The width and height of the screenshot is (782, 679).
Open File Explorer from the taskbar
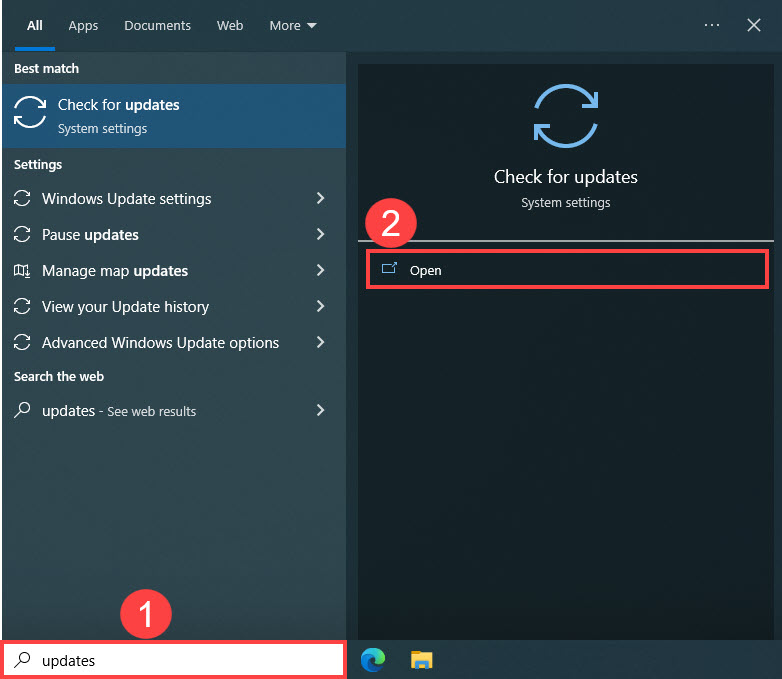click(421, 660)
